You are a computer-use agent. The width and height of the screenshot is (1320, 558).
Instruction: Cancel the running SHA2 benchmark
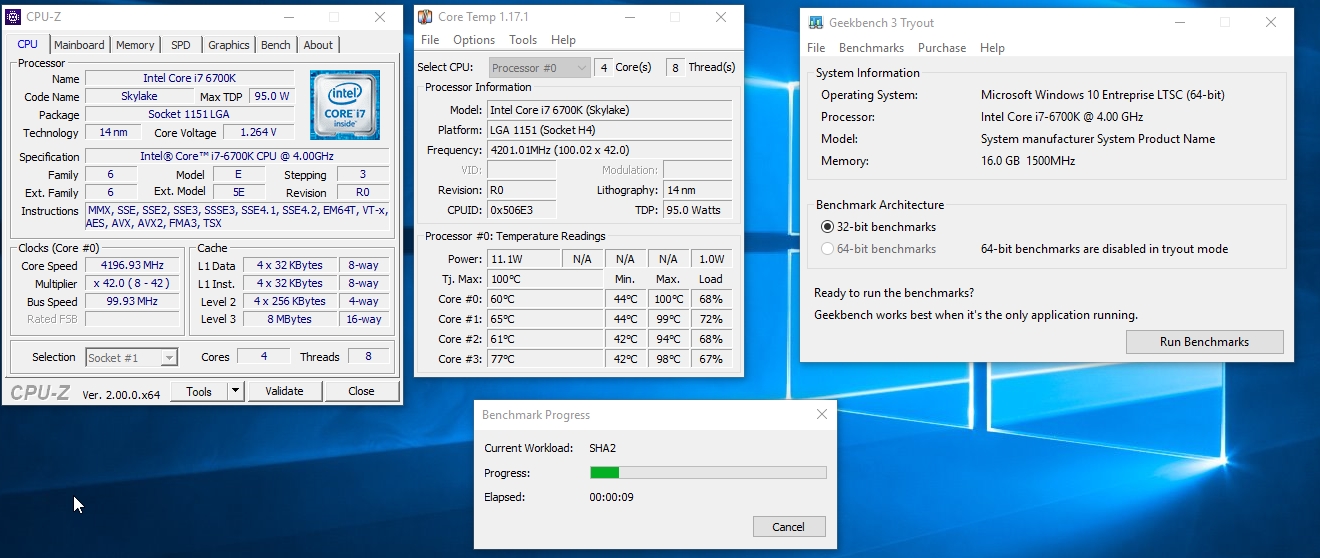[788, 527]
